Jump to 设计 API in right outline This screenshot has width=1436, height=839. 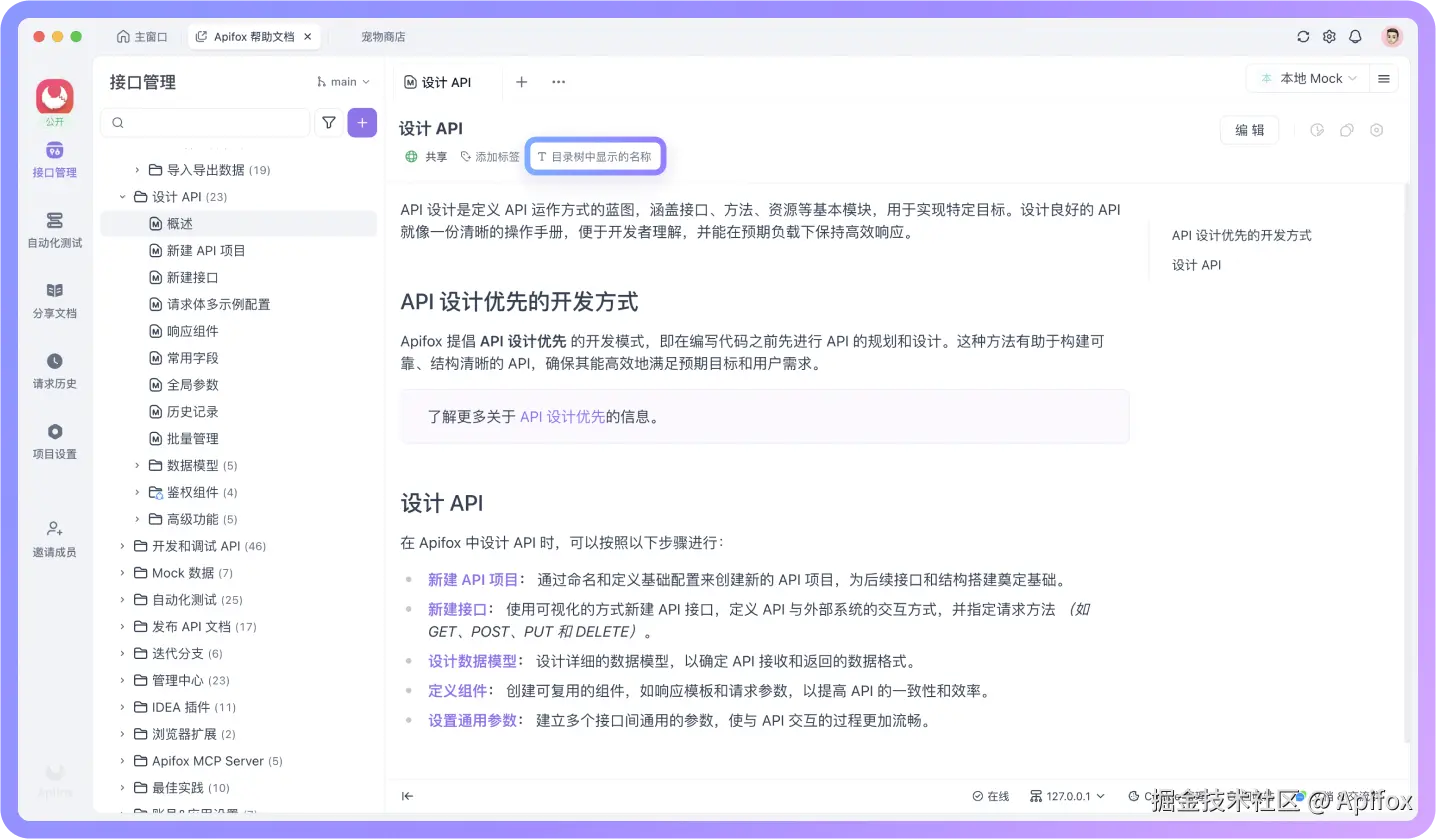(1196, 265)
